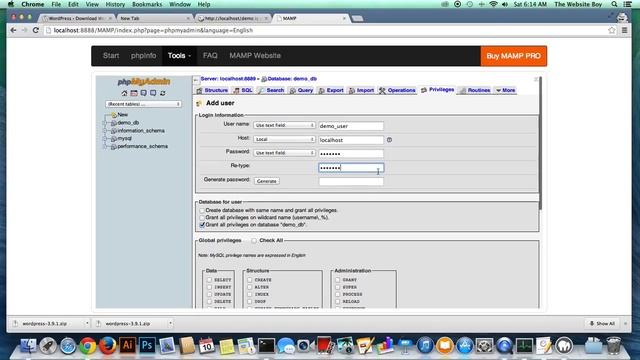This screenshot has width=640, height=360.
Task: Open the Bookmarks menu in the menu bar
Action: click(x=147, y=4)
